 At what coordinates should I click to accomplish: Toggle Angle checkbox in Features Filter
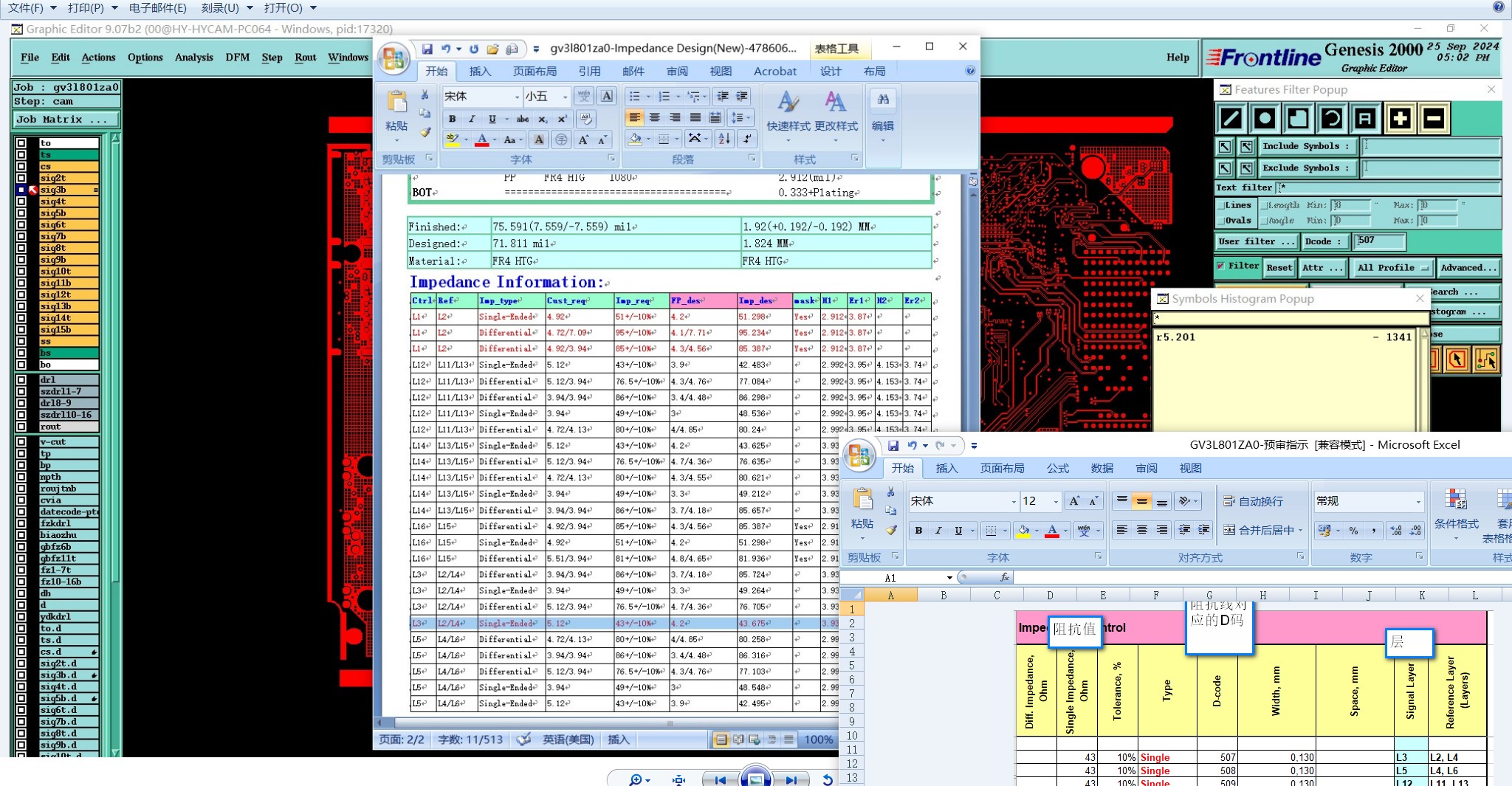pos(1264,220)
